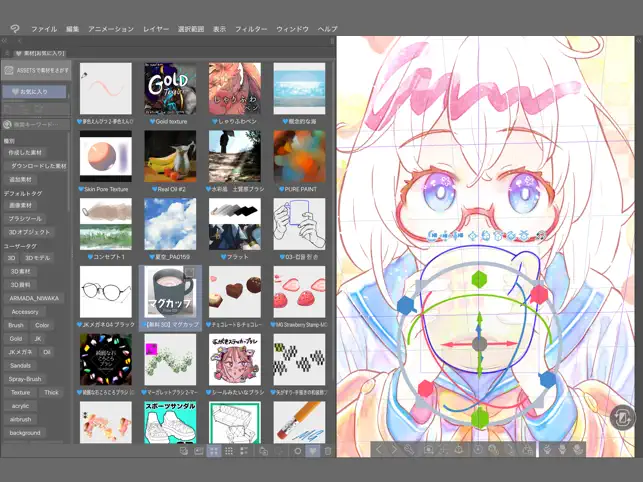Screen dimensions: 643x482
Task: Select the お気に入り favorites folder
Action: click(x=34, y=91)
